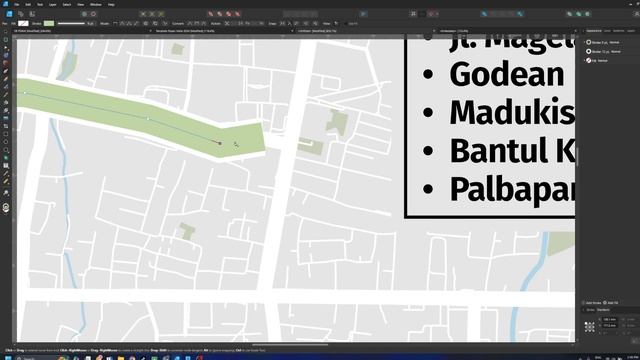This screenshot has width=640, height=360.
Task: Select the Node tool
Action: pos(6,47)
